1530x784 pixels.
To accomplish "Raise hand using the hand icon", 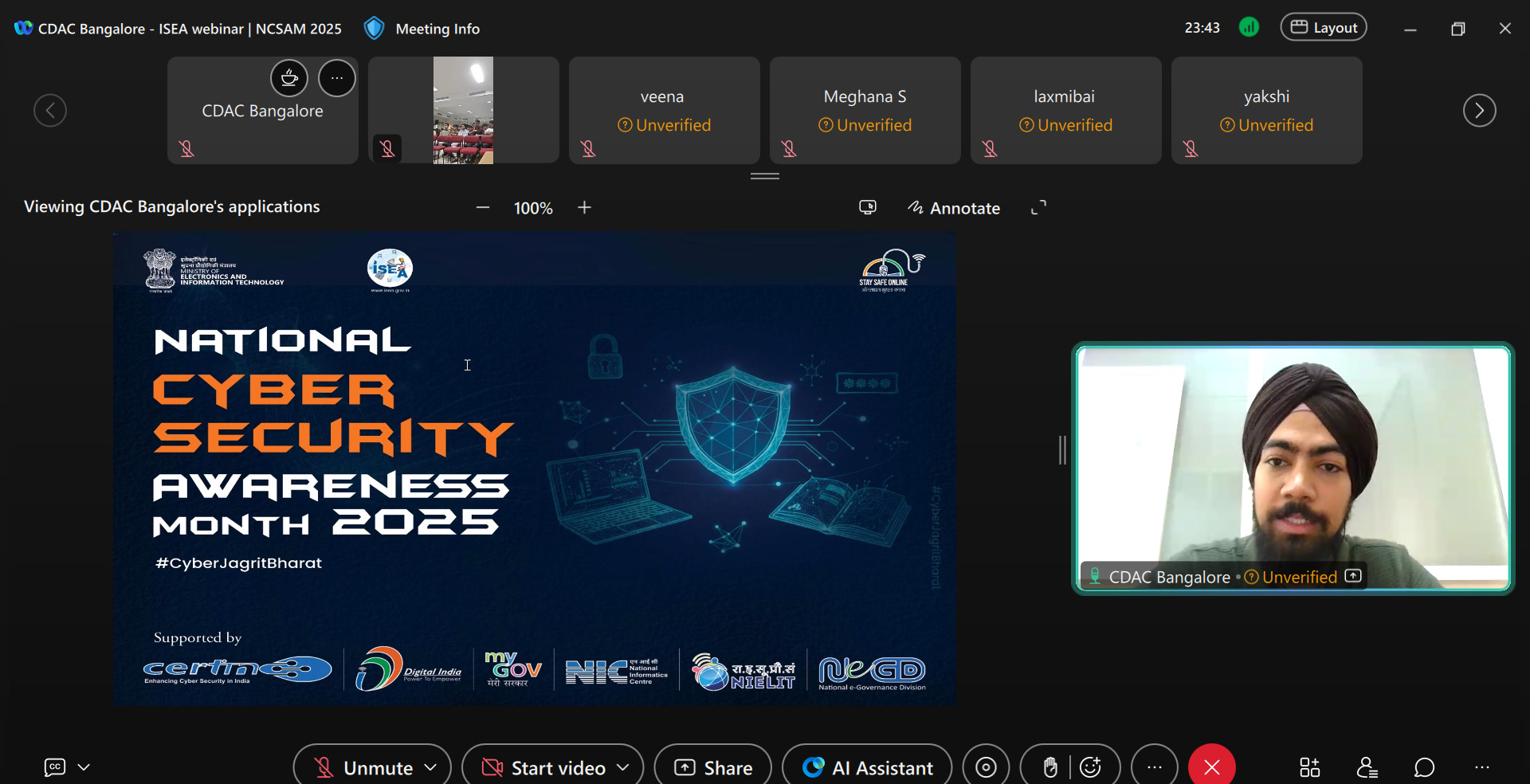I will (1050, 767).
